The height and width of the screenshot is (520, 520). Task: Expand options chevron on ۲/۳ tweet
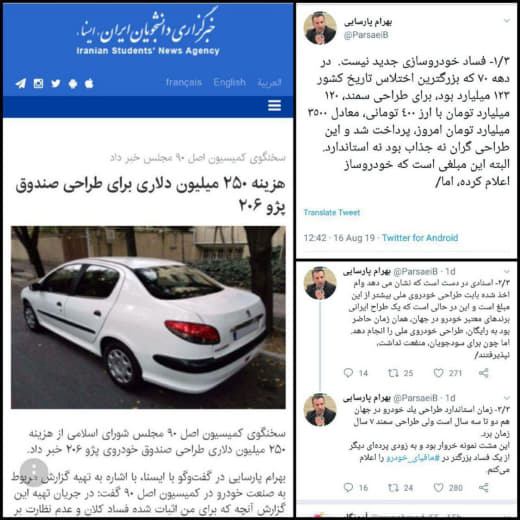tap(507, 271)
